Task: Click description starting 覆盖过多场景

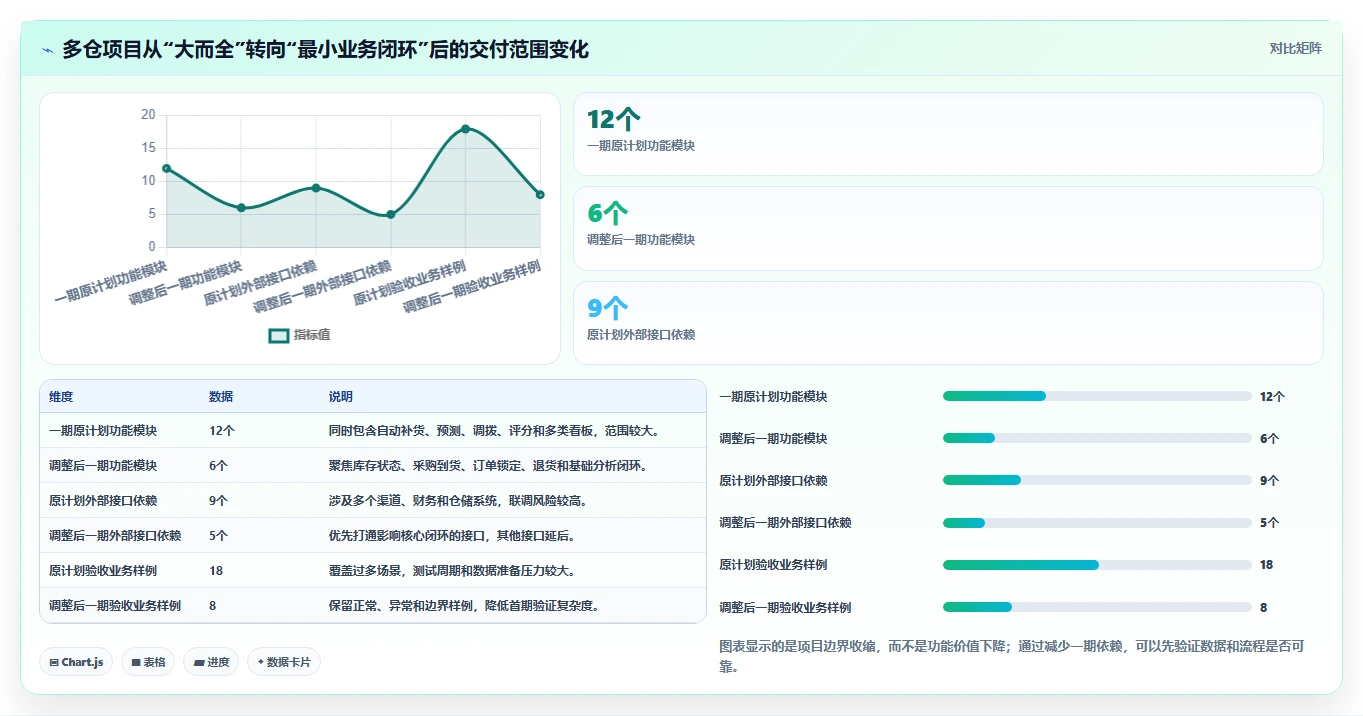Action: [x=452, y=571]
